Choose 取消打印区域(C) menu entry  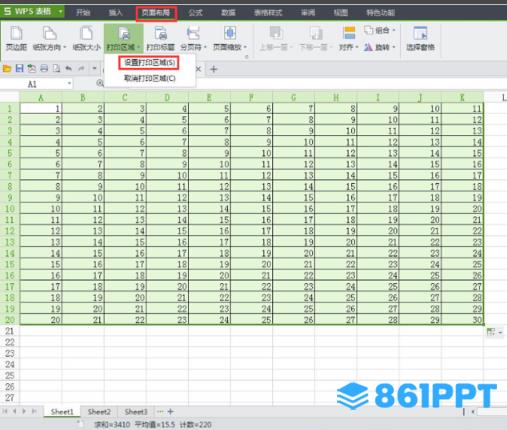pyautogui.click(x=150, y=78)
